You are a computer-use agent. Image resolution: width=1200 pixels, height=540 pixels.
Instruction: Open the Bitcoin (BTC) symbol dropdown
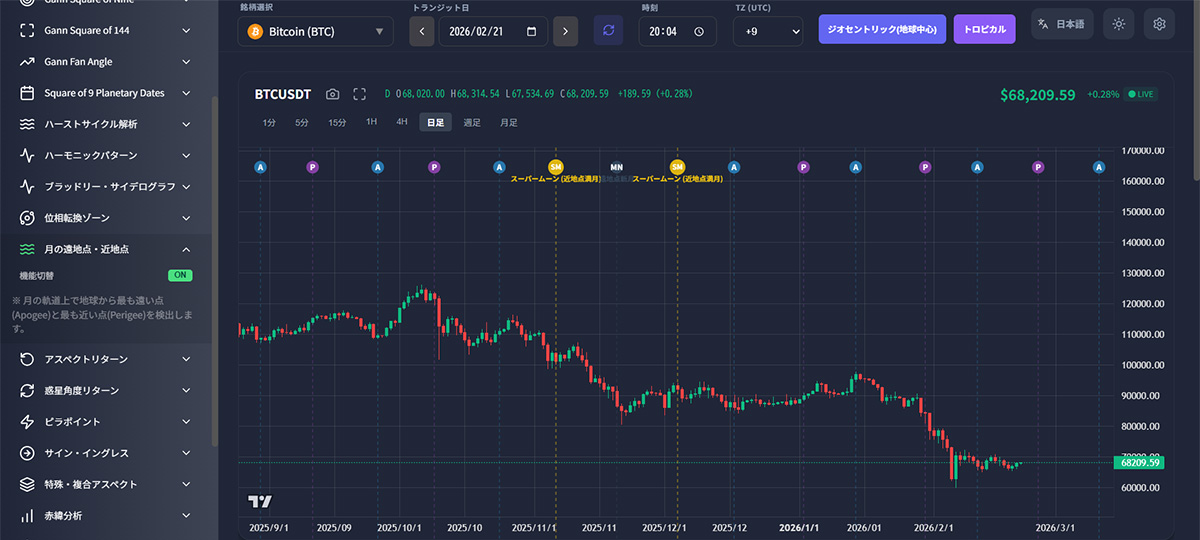[316, 32]
